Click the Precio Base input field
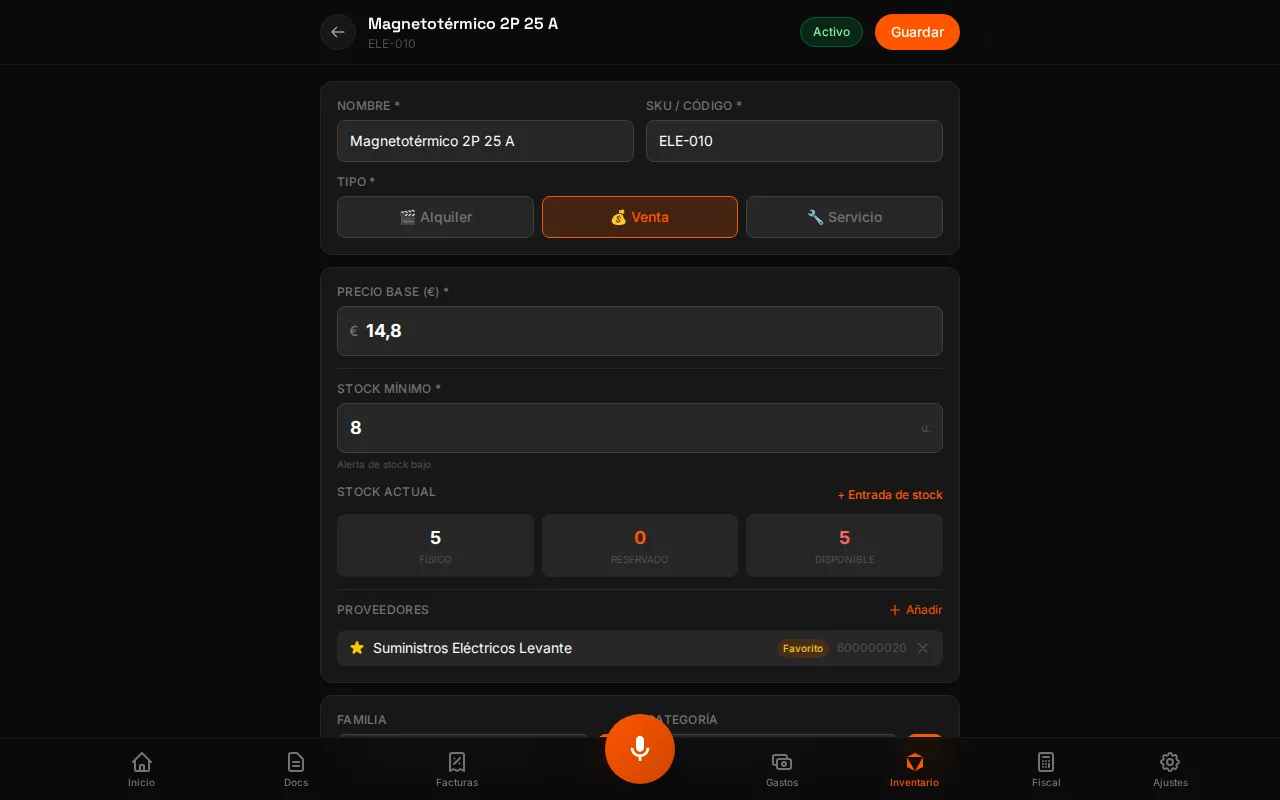The image size is (1280, 800). pos(640,331)
